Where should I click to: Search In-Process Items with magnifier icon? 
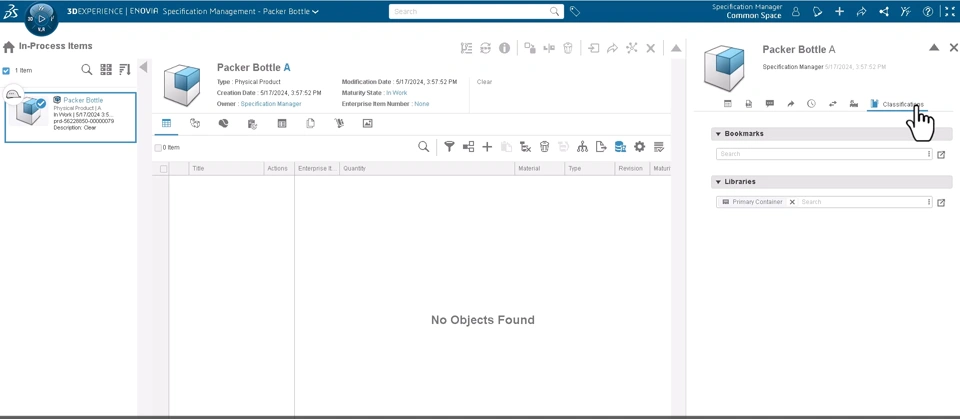click(87, 70)
